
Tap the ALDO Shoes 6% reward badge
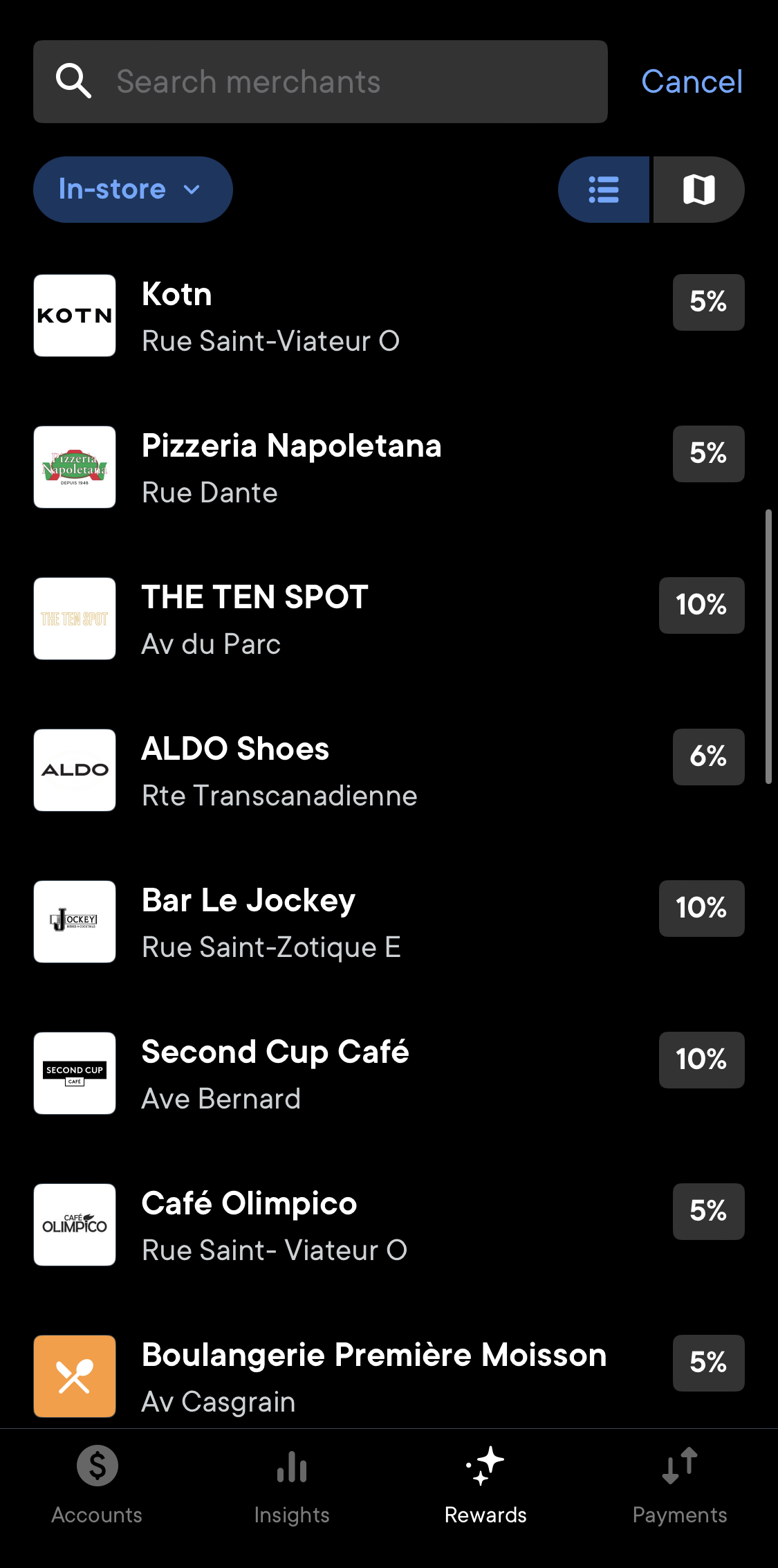(x=708, y=757)
